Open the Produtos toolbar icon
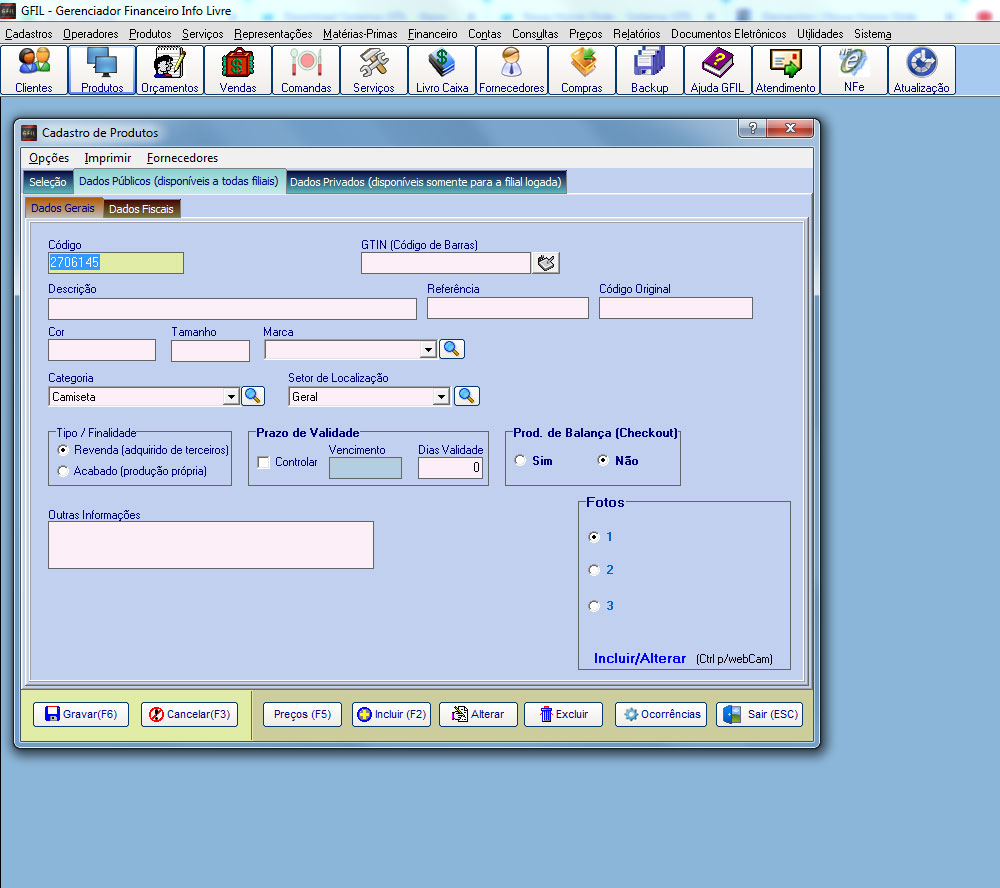Screen dimensions: 1000x888 [x=102, y=70]
